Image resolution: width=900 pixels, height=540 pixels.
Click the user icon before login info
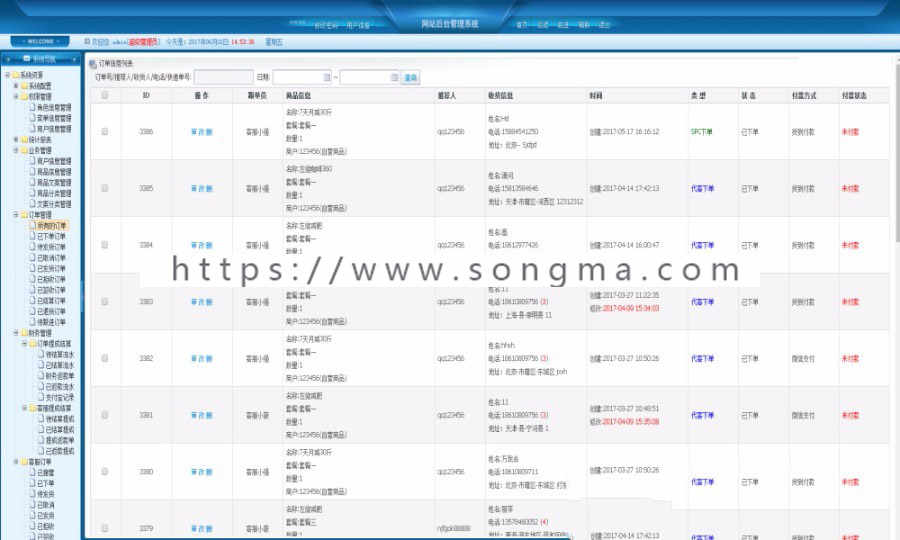pyautogui.click(x=87, y=41)
